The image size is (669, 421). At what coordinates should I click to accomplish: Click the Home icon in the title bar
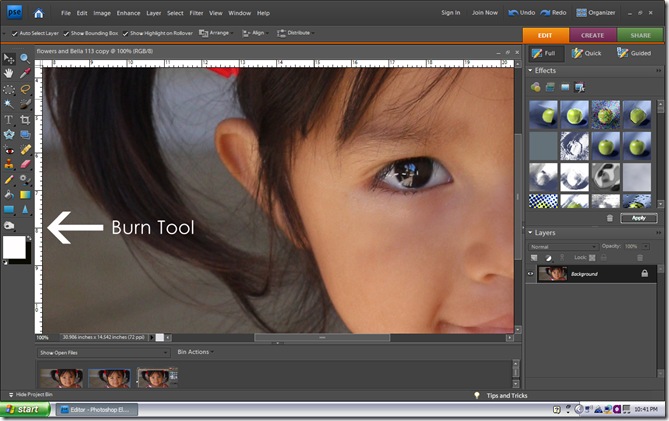coord(38,13)
